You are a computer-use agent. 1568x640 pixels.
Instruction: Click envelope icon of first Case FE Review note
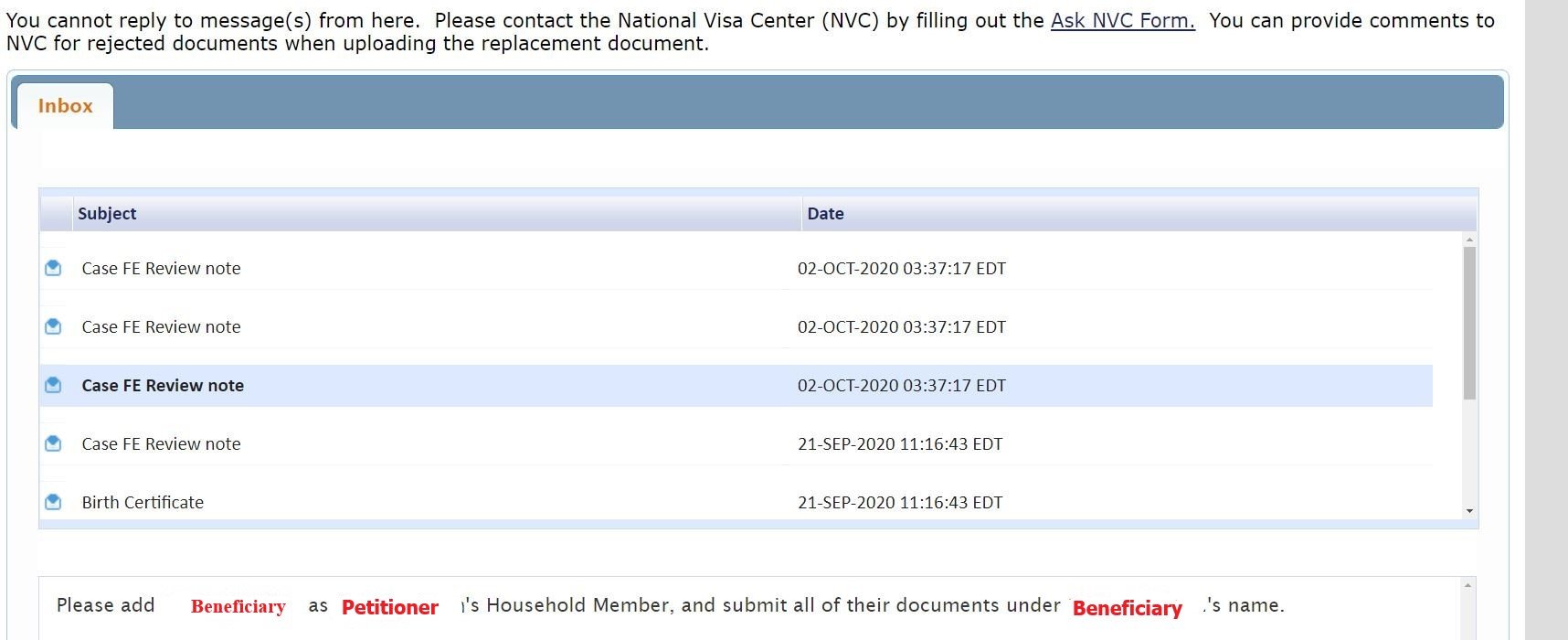[x=53, y=268]
